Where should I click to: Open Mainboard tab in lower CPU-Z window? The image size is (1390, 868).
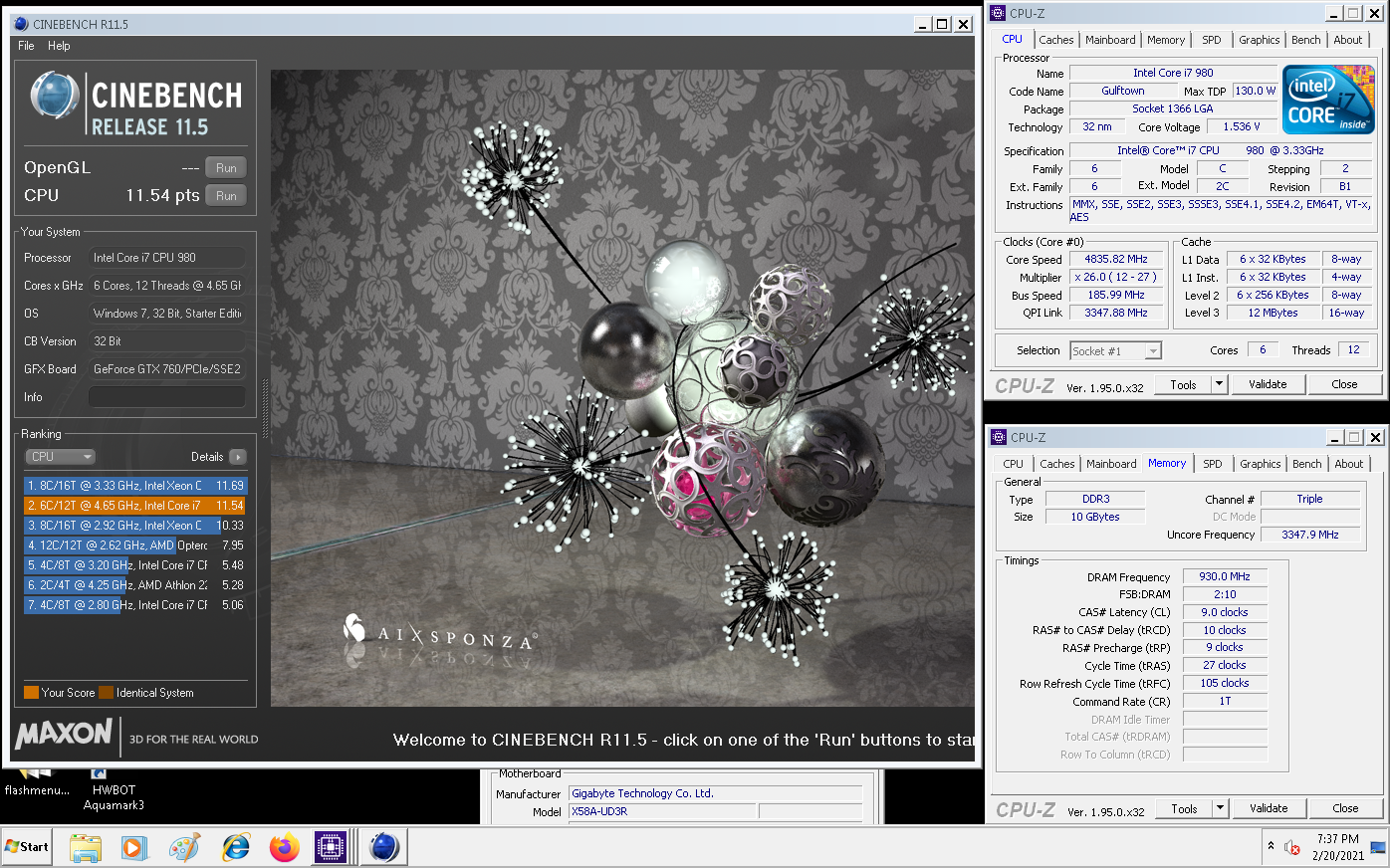(1111, 464)
